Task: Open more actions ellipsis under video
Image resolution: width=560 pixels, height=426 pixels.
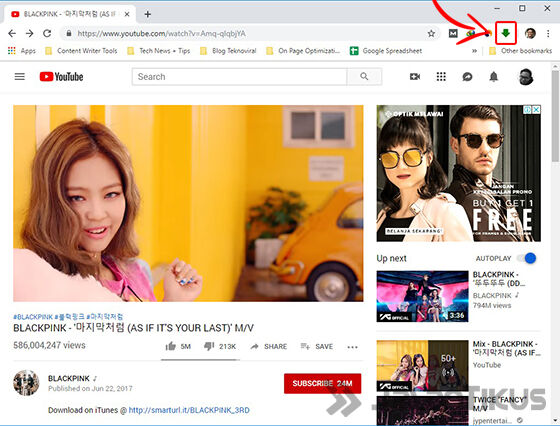Action: (352, 347)
